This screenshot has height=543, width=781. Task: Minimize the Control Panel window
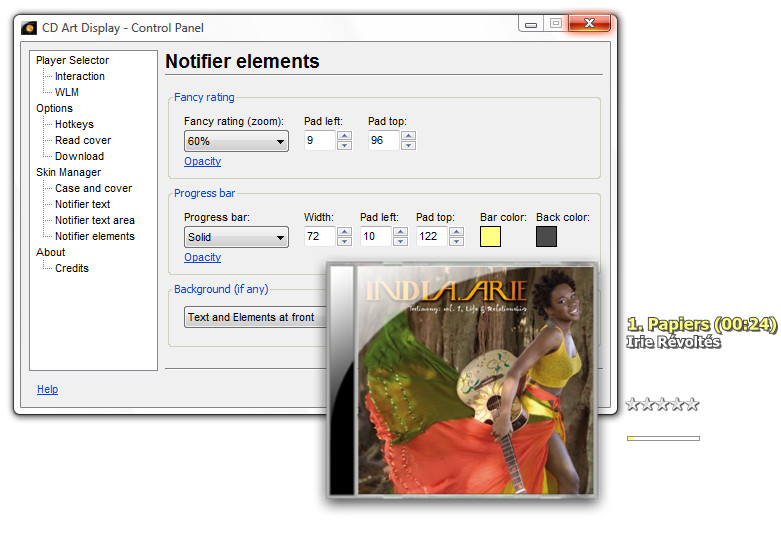(x=531, y=24)
